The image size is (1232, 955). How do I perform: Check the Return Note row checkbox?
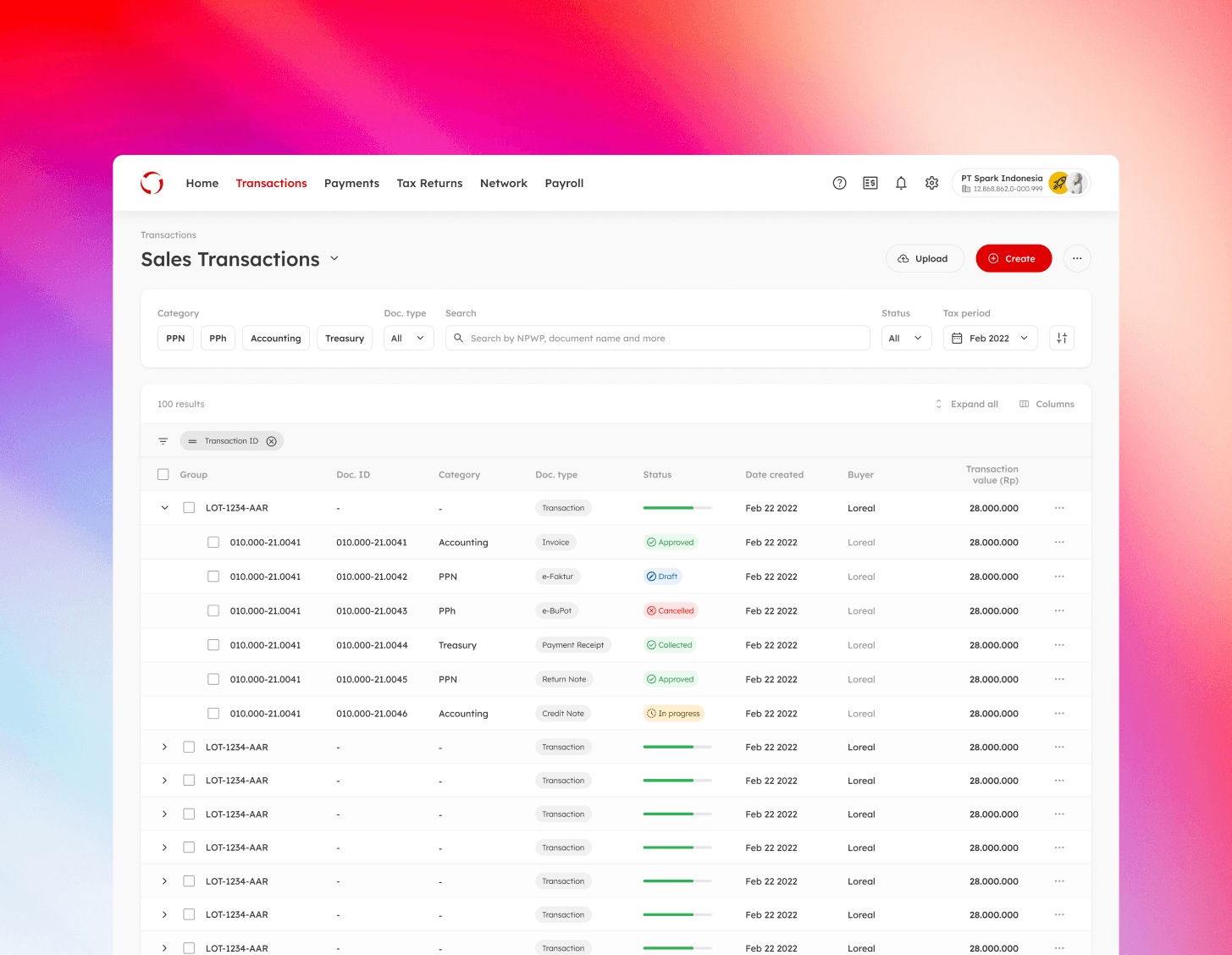(x=213, y=679)
